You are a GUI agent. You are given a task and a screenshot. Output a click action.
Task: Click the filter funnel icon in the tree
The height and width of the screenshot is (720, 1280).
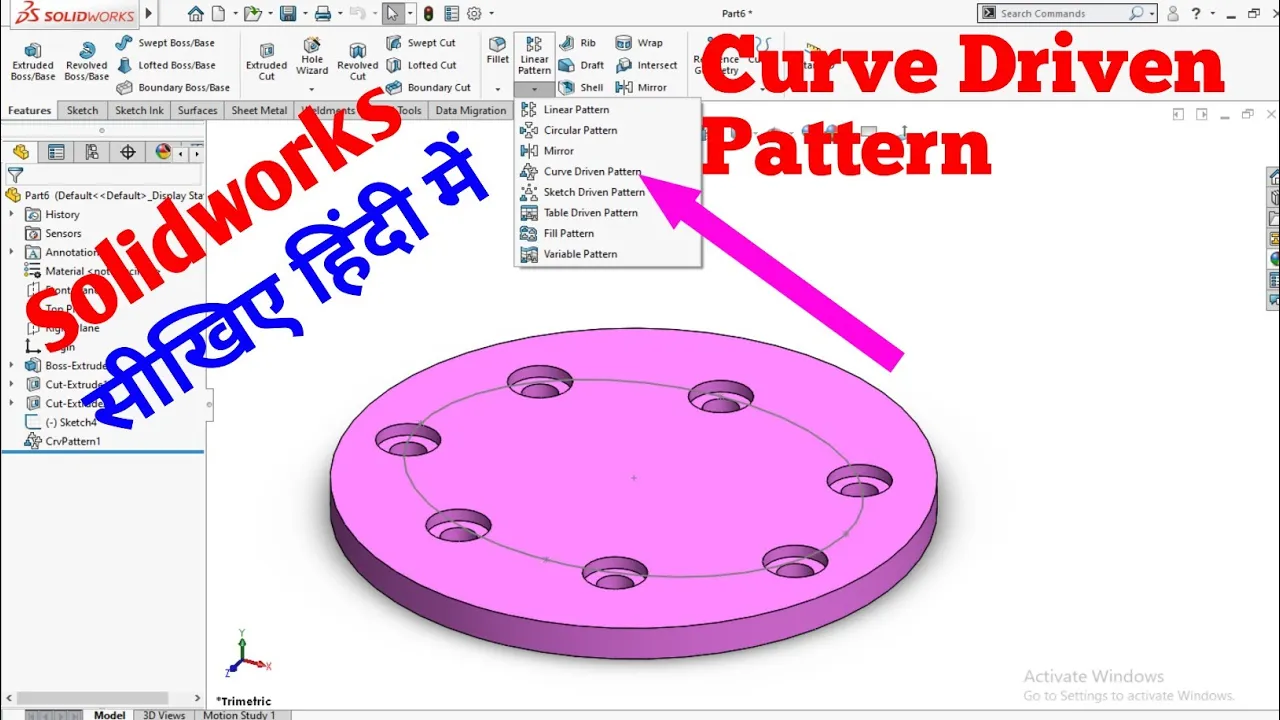tap(14, 175)
